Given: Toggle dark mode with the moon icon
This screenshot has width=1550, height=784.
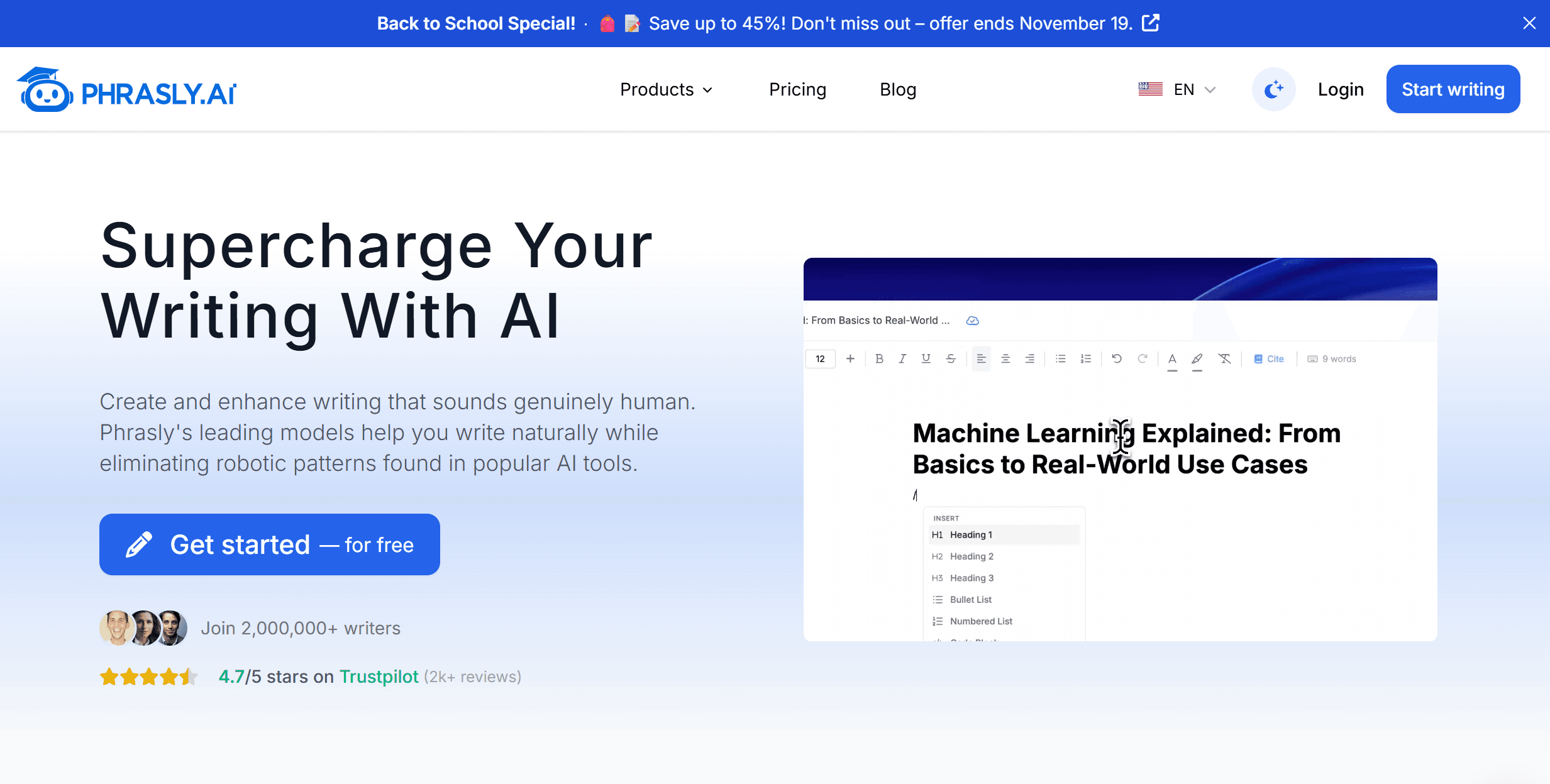Looking at the screenshot, I should [x=1273, y=89].
